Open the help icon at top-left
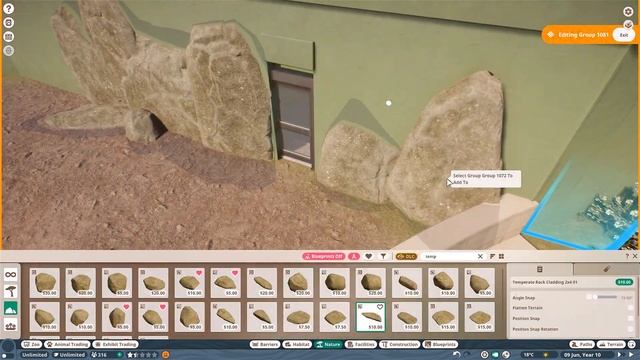Image resolution: width=640 pixels, height=360 pixels. 8,9
